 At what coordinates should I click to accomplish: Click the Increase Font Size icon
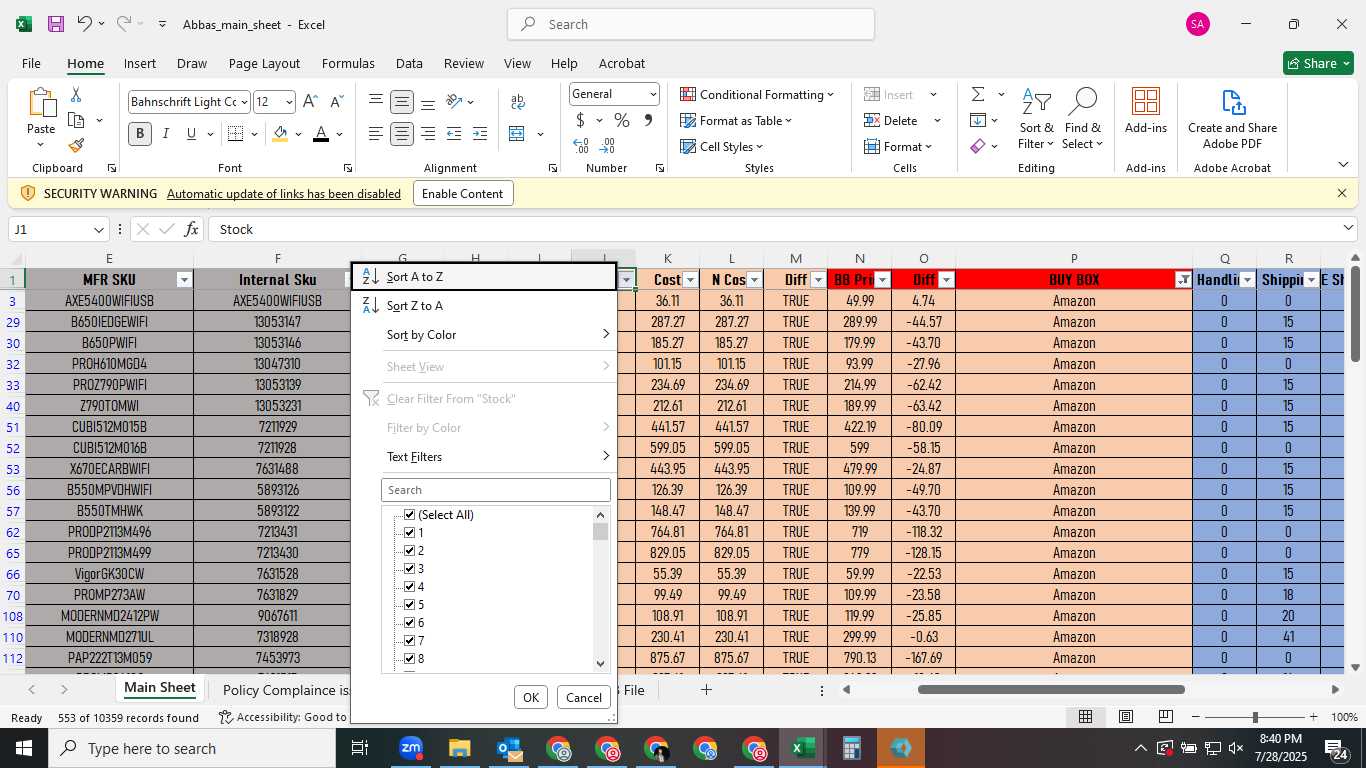pyautogui.click(x=310, y=102)
